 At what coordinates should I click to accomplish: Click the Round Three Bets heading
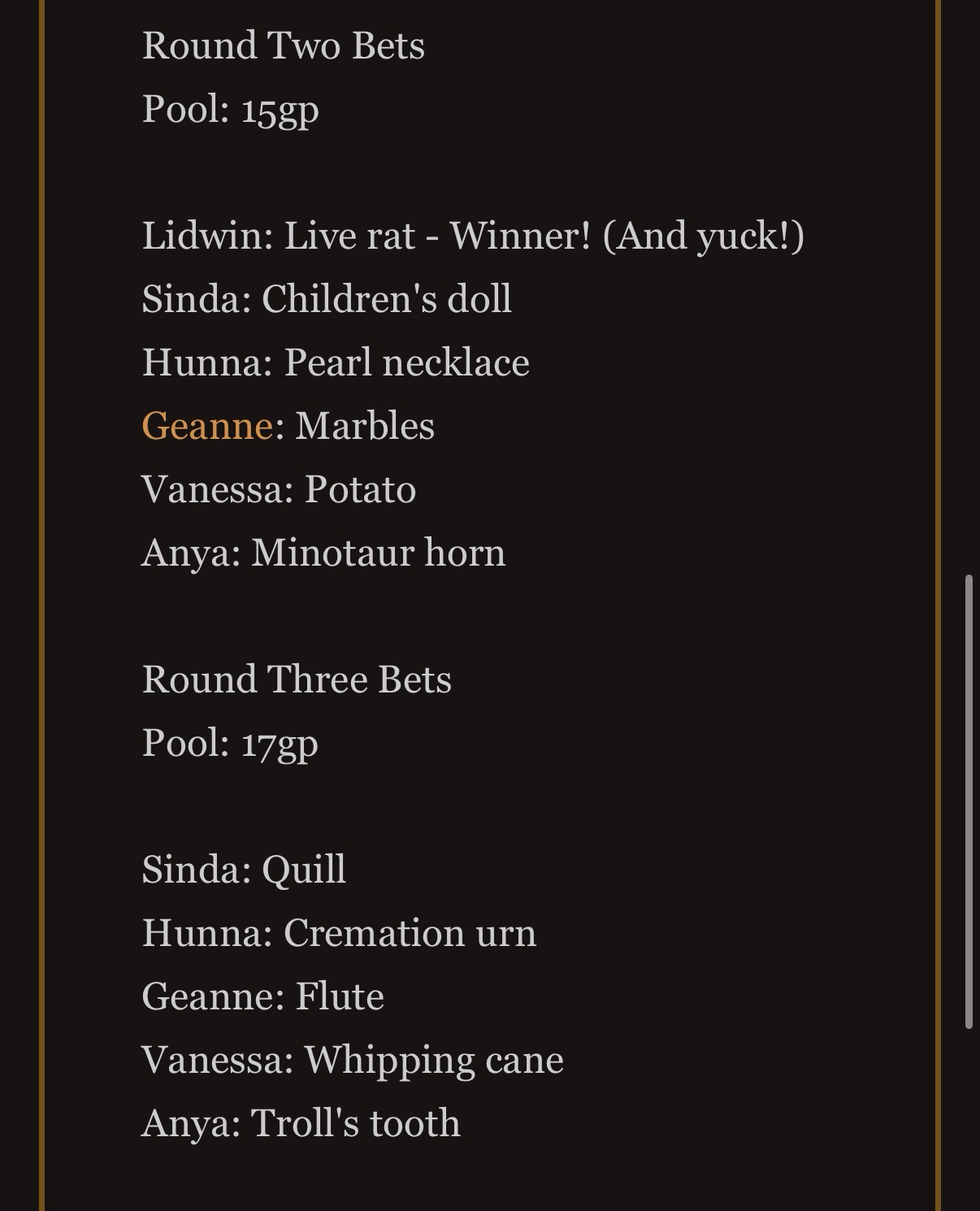(297, 679)
